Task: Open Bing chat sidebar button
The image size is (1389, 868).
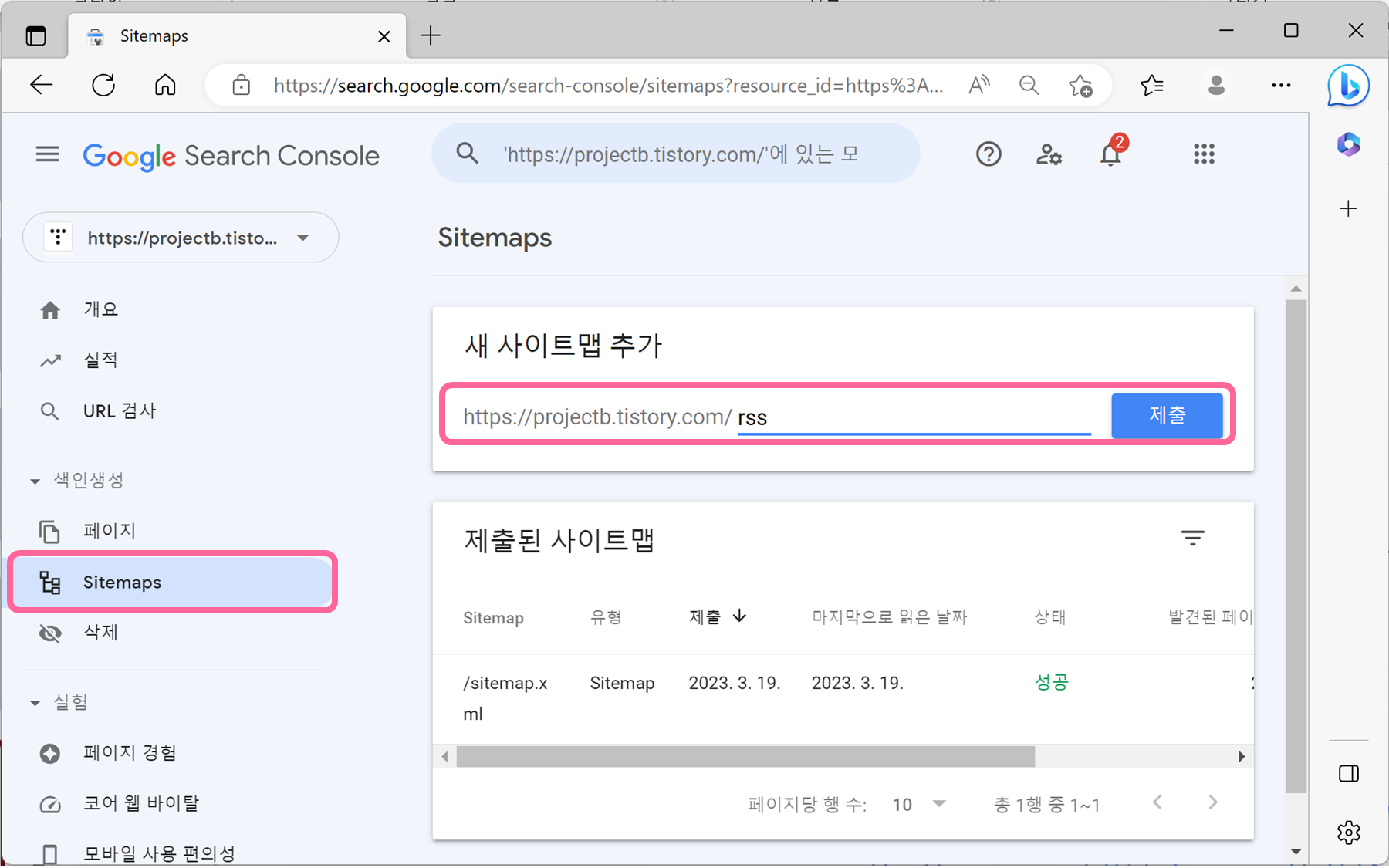Action: click(1348, 86)
